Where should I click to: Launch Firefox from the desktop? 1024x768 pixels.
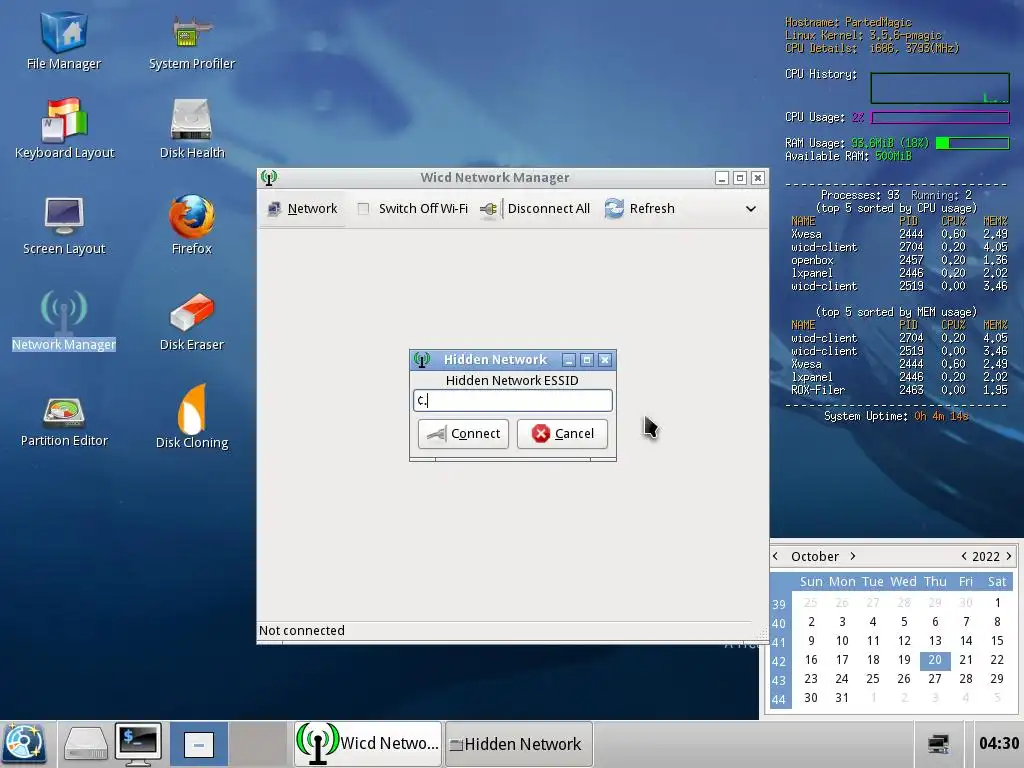[191, 225]
